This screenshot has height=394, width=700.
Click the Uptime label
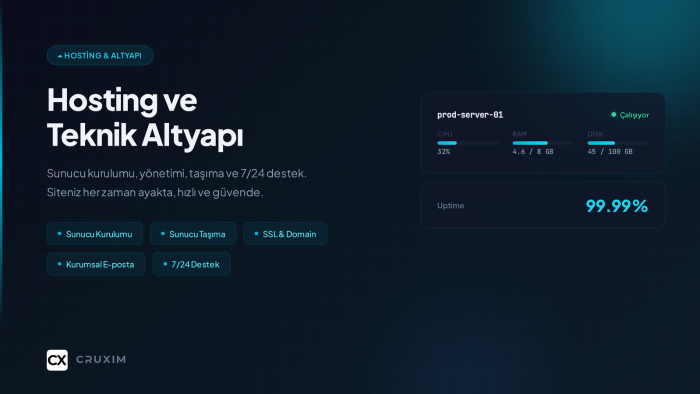pos(450,206)
